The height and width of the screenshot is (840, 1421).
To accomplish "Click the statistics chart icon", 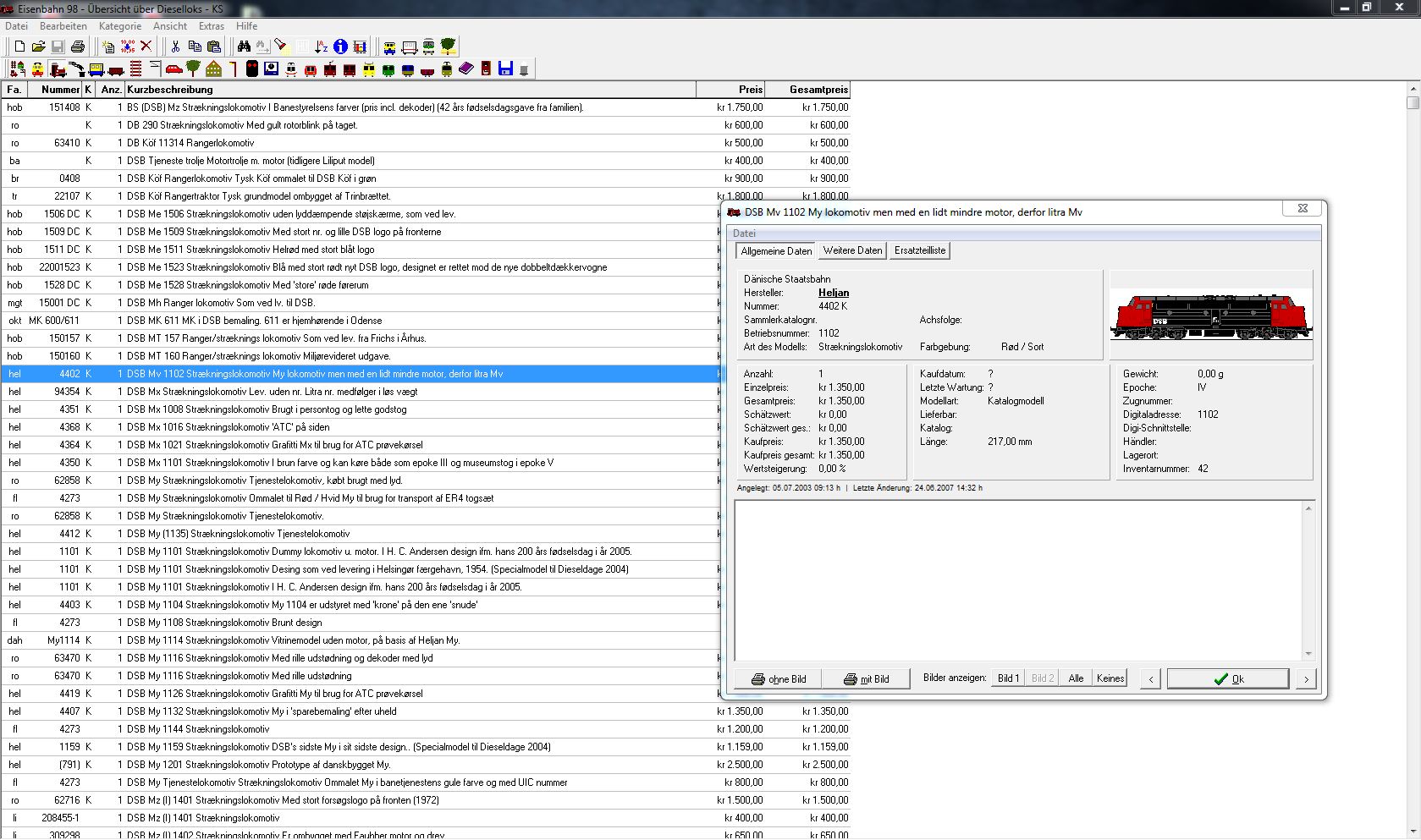I will coord(360,47).
